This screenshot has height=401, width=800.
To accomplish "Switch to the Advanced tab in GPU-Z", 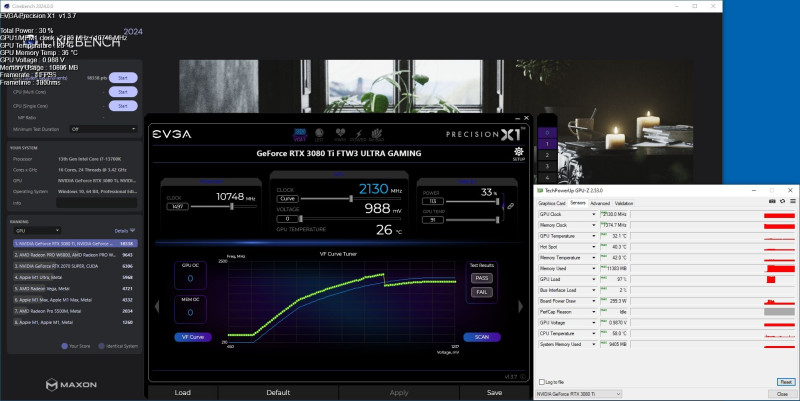I will click(x=600, y=203).
